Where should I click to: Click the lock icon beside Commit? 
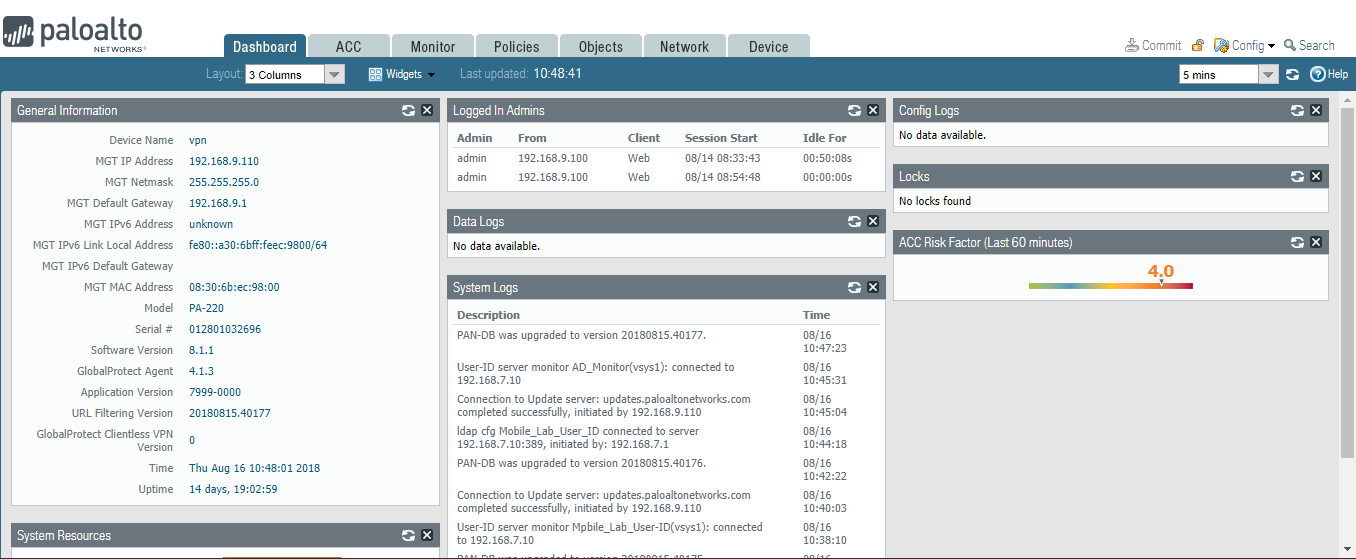(1197, 45)
